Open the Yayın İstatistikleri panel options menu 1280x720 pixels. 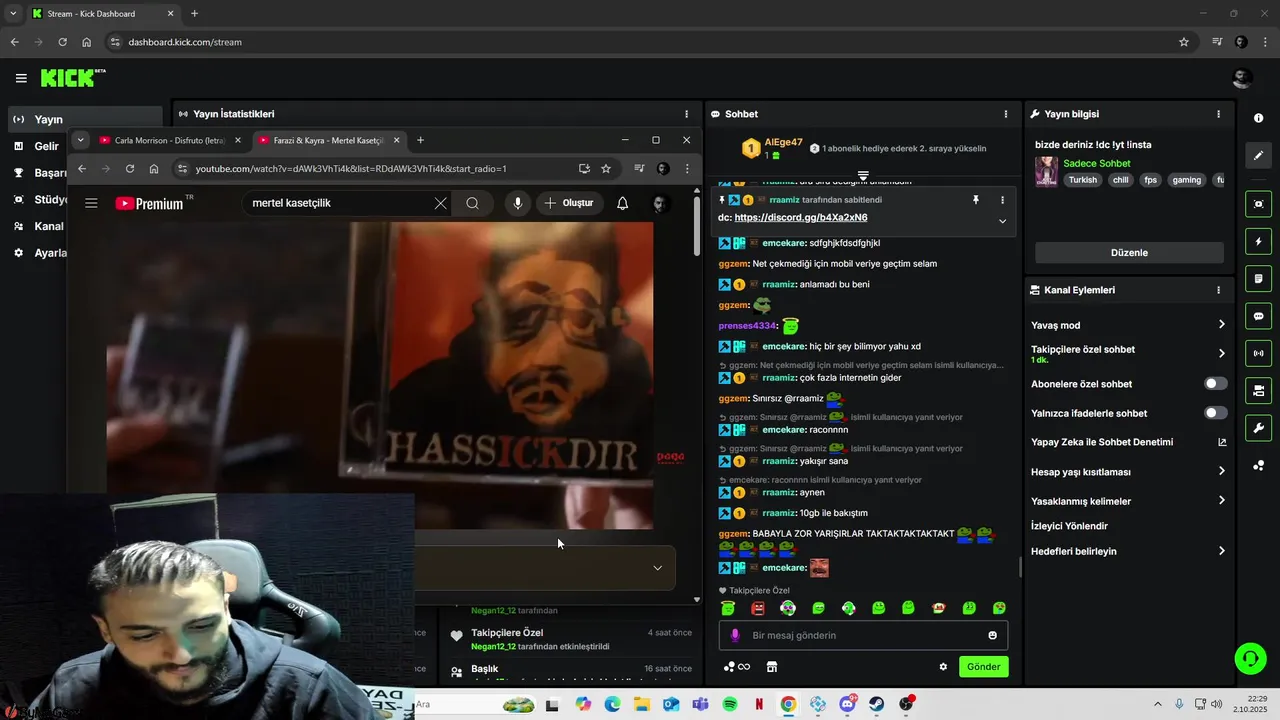(686, 114)
